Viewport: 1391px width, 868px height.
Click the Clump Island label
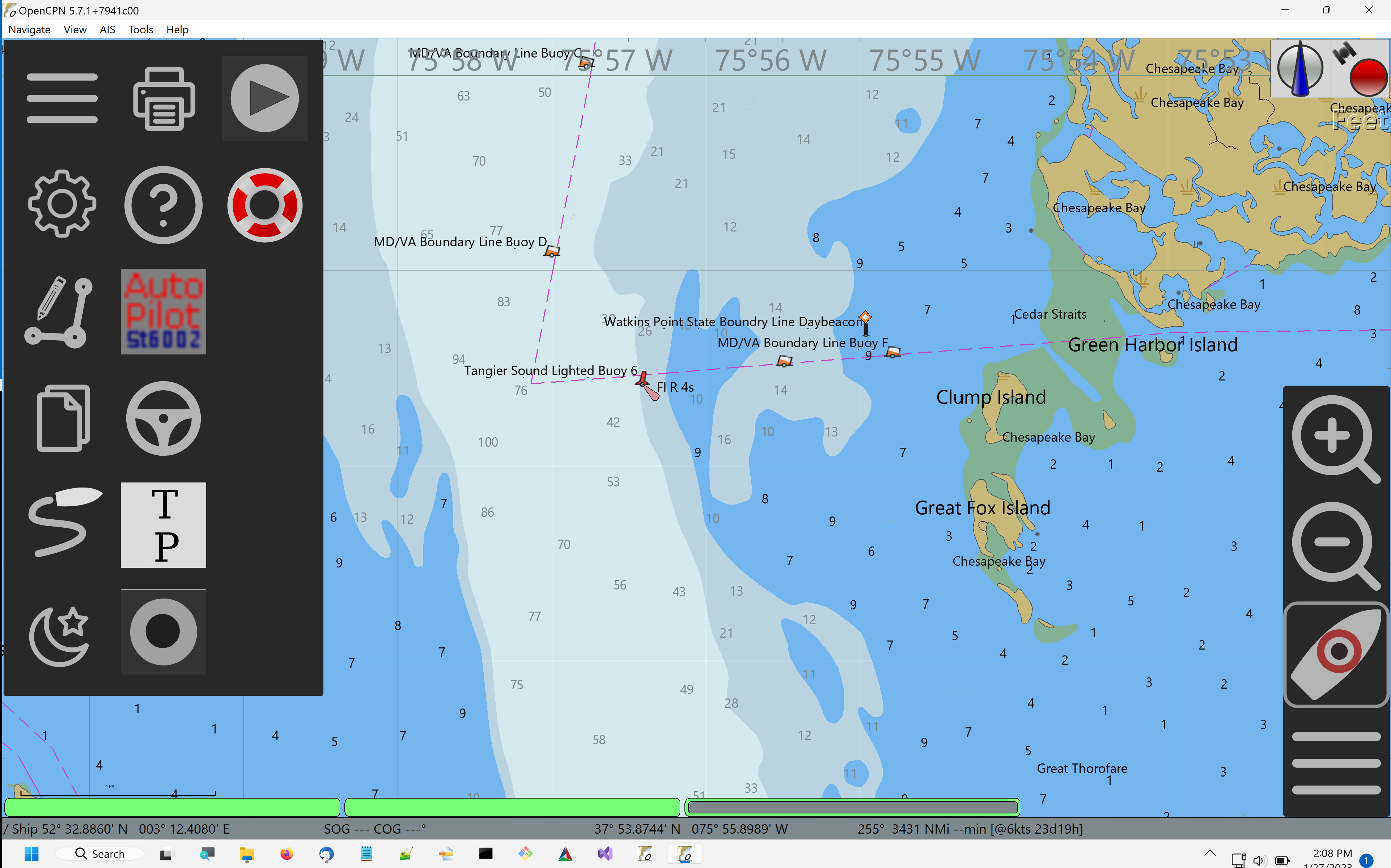click(x=991, y=397)
